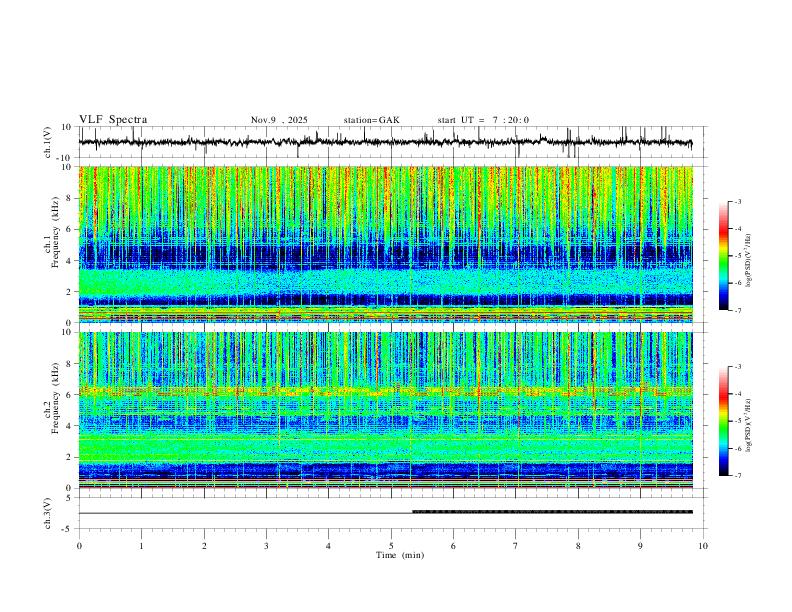Click the time axis tick label "5"

pyautogui.click(x=391, y=546)
